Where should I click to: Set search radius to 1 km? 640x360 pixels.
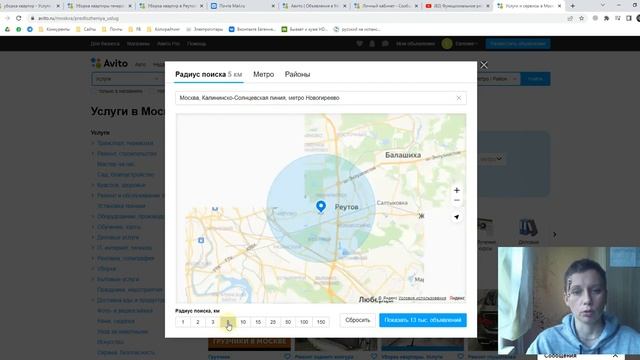coord(183,322)
